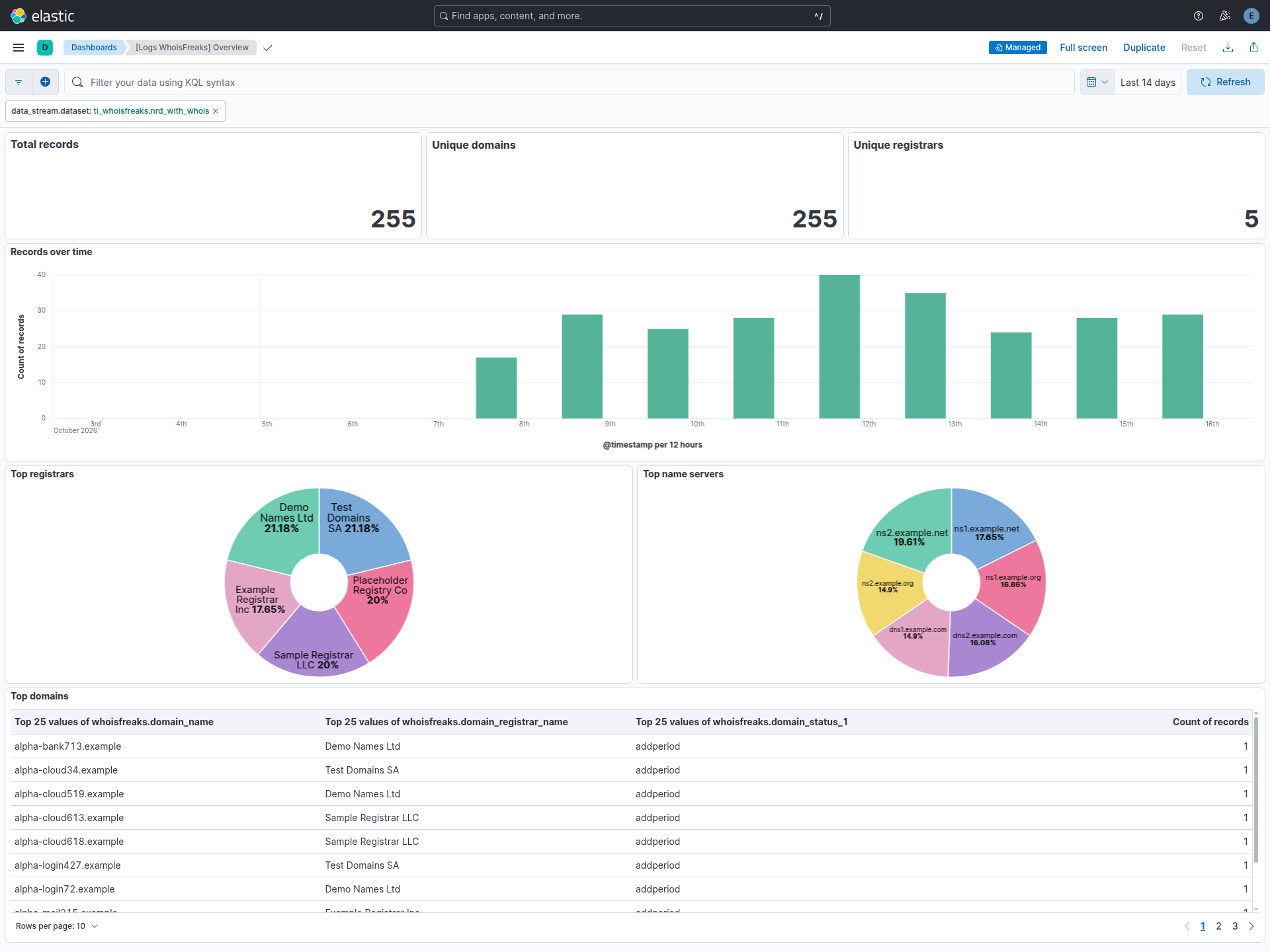Image resolution: width=1270 pixels, height=952 pixels.
Task: Click Unique domains panel title
Action: (x=474, y=145)
